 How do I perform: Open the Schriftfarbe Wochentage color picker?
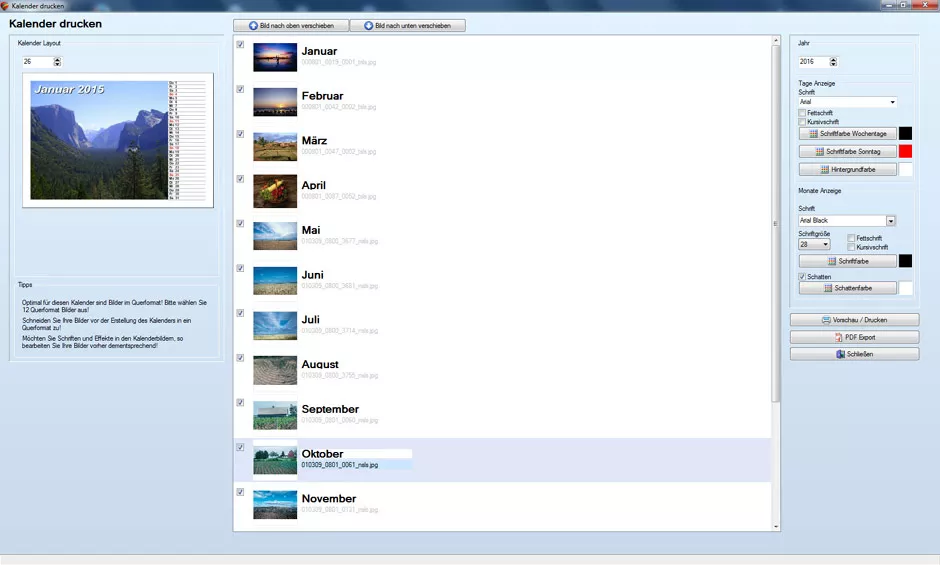coord(847,133)
